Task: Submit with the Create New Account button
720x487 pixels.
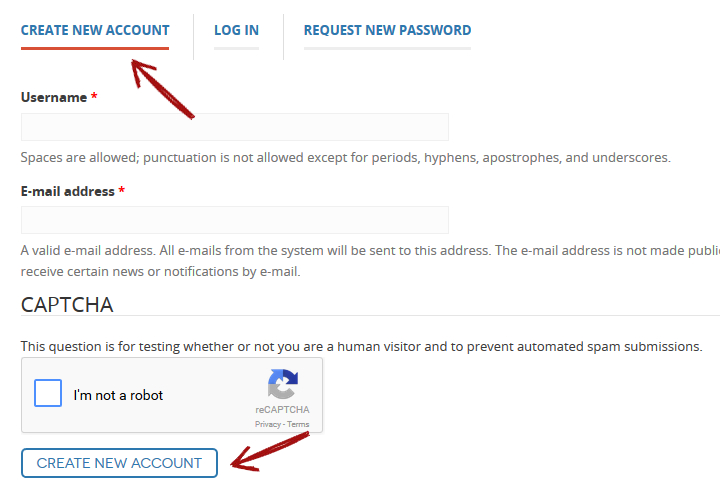Action: 119,463
